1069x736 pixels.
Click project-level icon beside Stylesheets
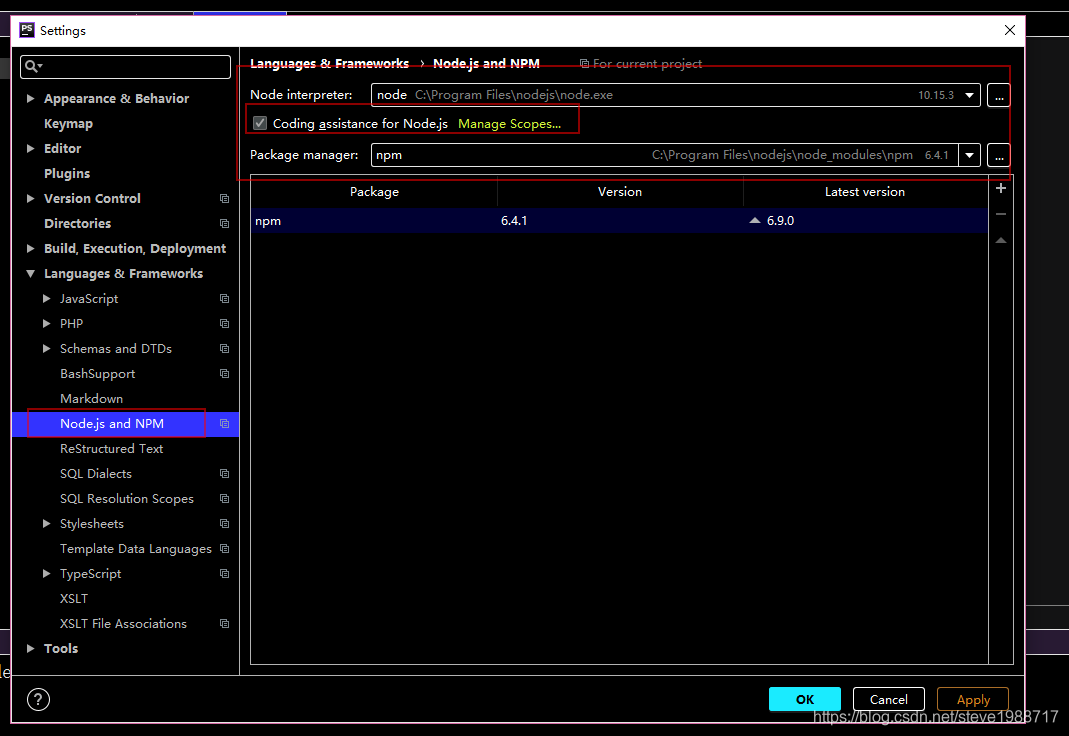point(224,523)
